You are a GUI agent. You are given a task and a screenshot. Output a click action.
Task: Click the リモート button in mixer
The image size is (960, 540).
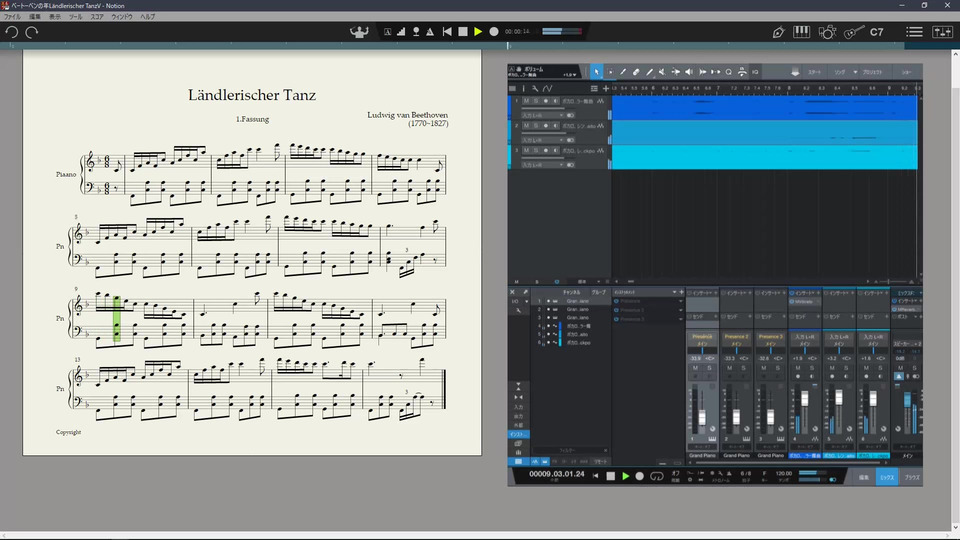pyautogui.click(x=601, y=461)
